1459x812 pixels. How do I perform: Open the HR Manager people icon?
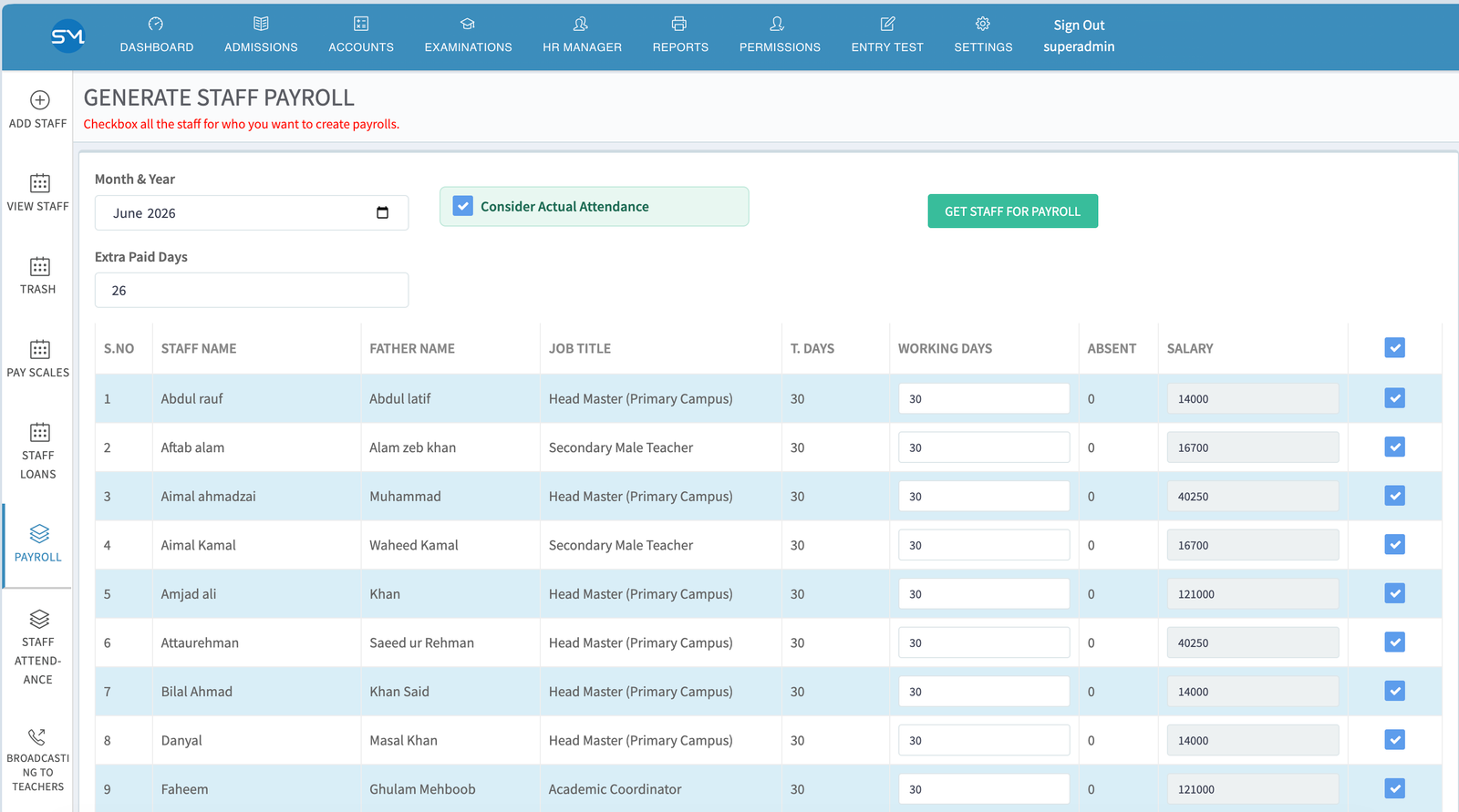tap(581, 24)
